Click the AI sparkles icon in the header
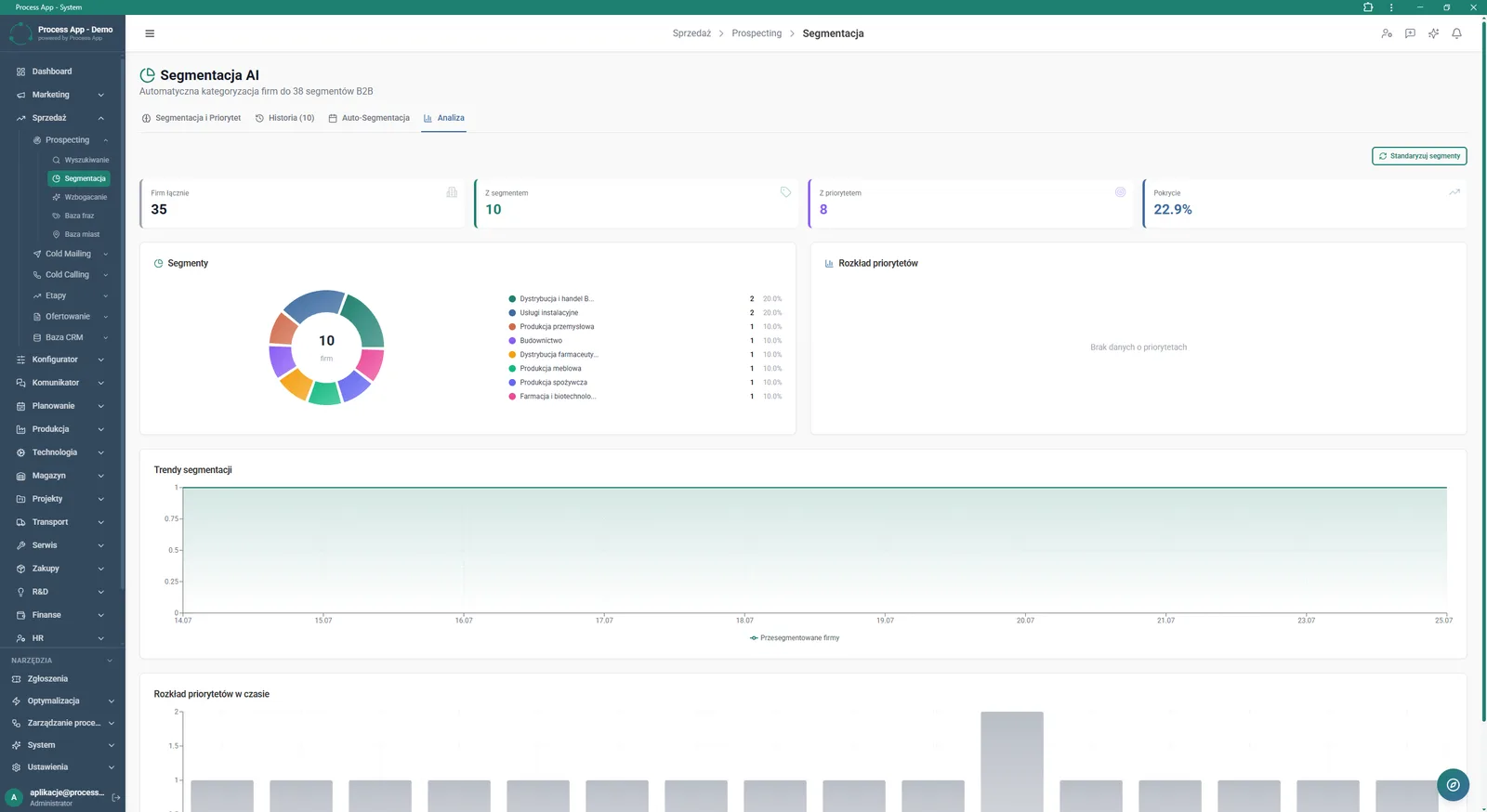Image resolution: width=1487 pixels, height=812 pixels. click(x=1433, y=33)
